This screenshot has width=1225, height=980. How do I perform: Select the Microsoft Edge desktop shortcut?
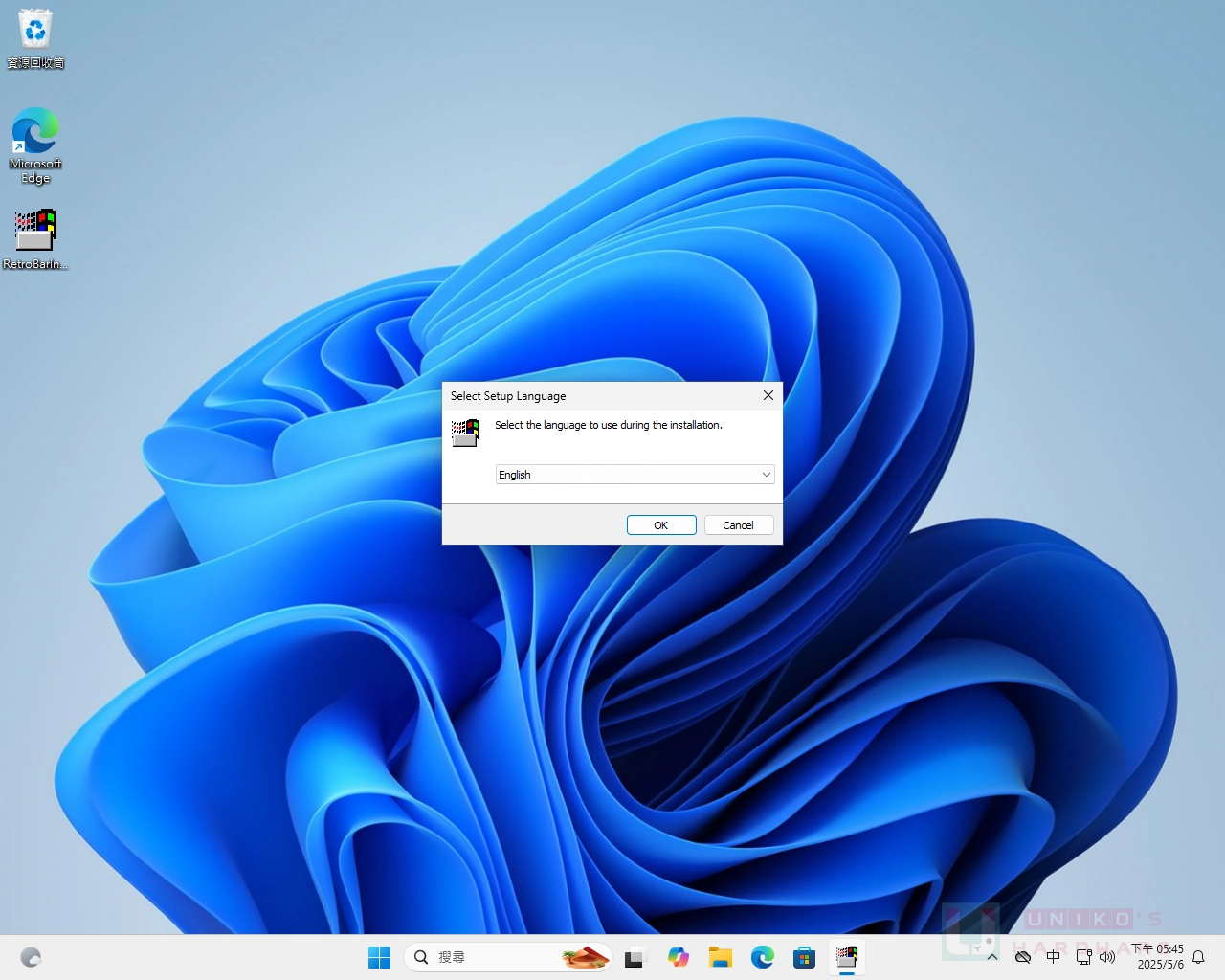(35, 145)
